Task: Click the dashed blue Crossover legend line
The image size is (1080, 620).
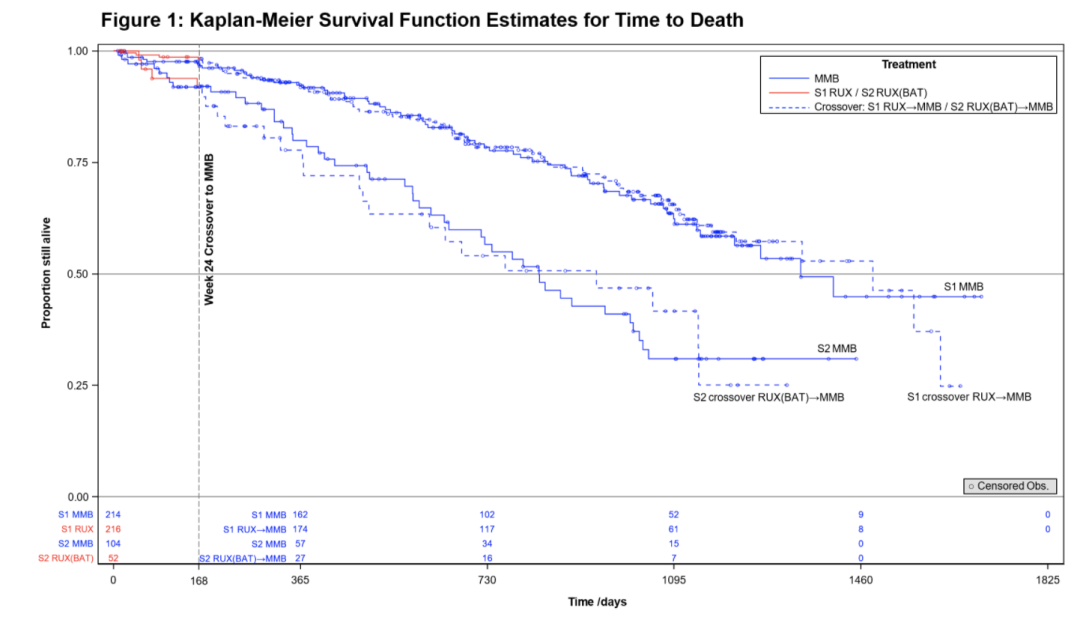Action: tap(790, 106)
